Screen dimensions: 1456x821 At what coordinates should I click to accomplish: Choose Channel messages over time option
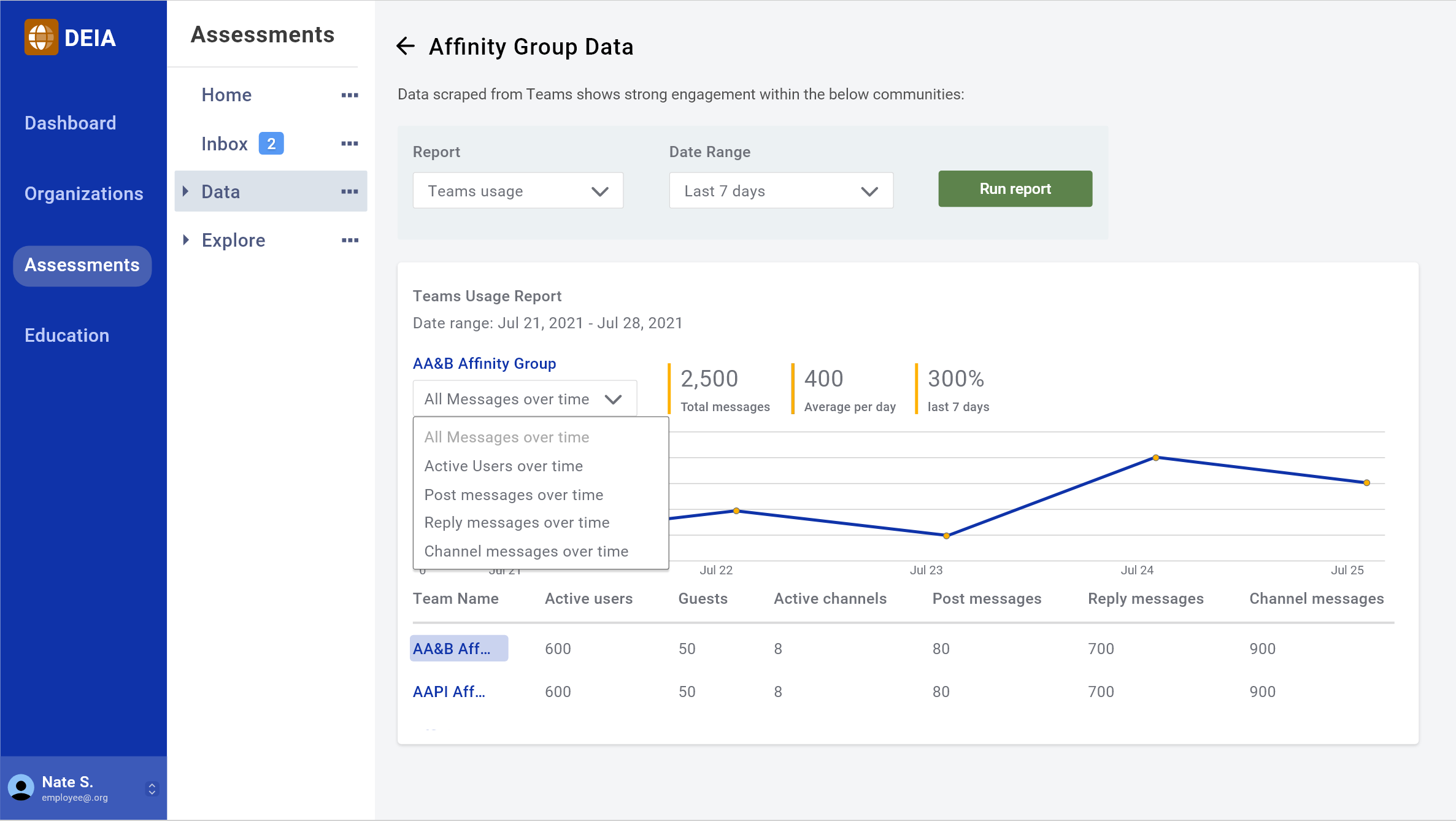(526, 551)
